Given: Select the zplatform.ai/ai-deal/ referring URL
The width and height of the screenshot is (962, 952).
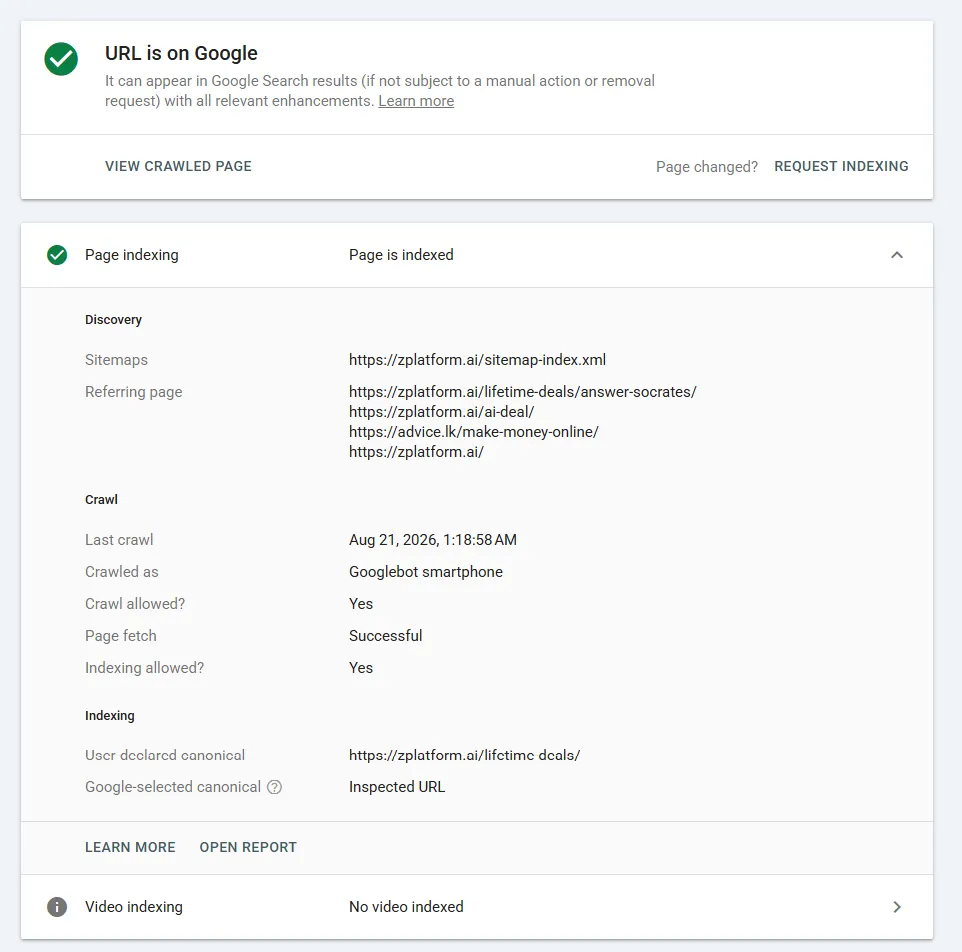Looking at the screenshot, I should [x=442, y=412].
